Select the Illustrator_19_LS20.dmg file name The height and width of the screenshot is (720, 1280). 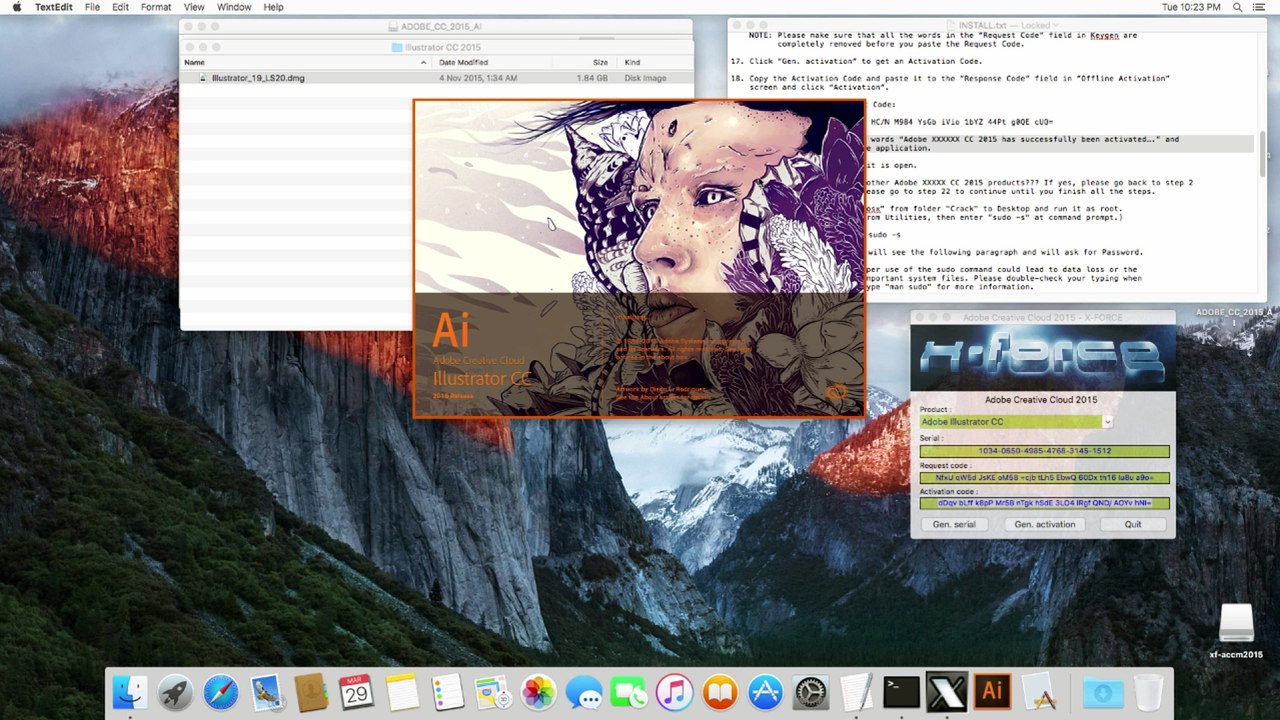coord(258,78)
